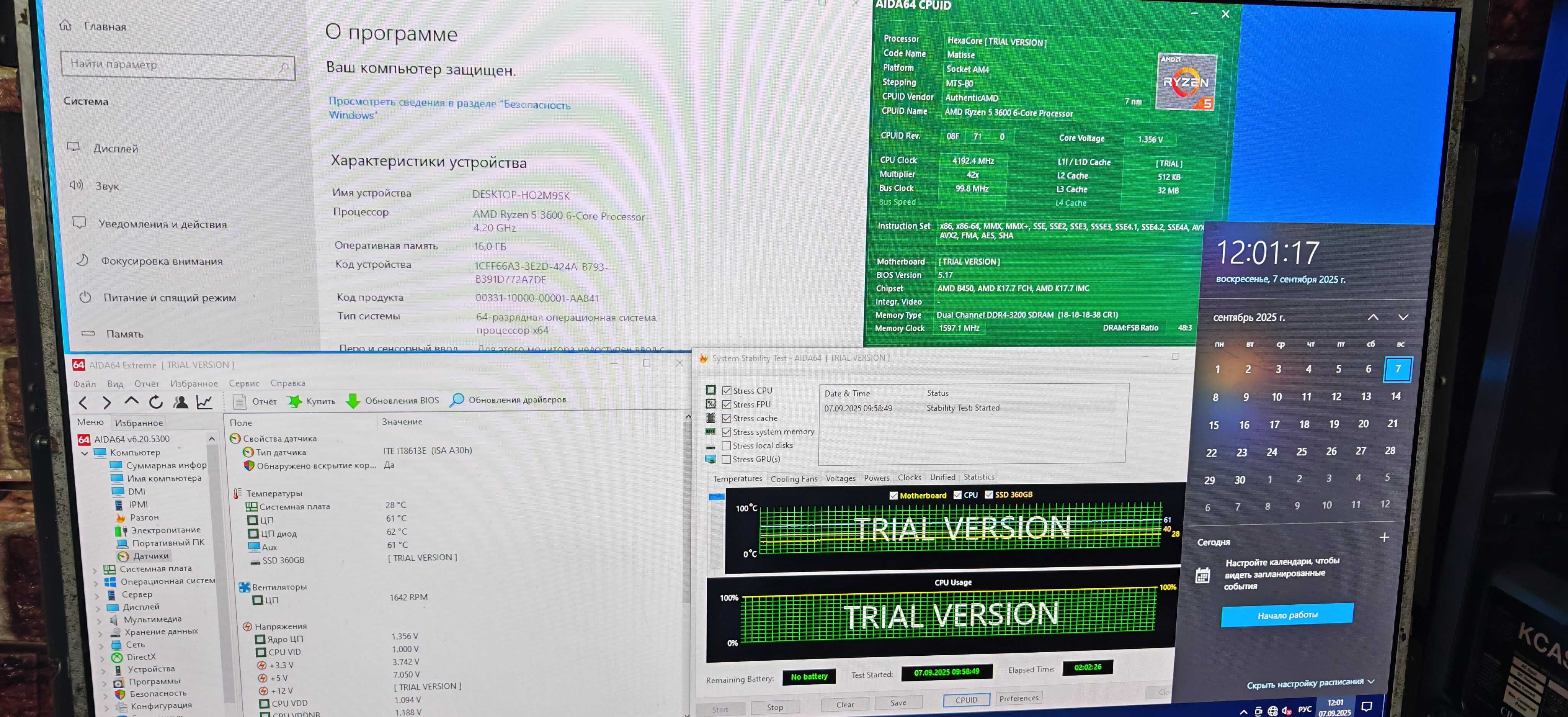Switch to Избранное tab in AIDA64
Screen dimensions: 1568x717
point(139,423)
